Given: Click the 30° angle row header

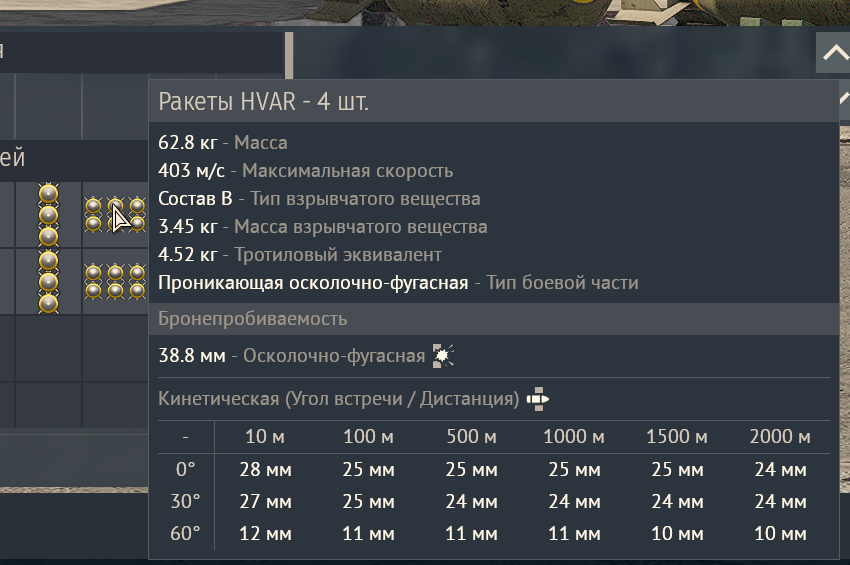Looking at the screenshot, I should tap(185, 501).
